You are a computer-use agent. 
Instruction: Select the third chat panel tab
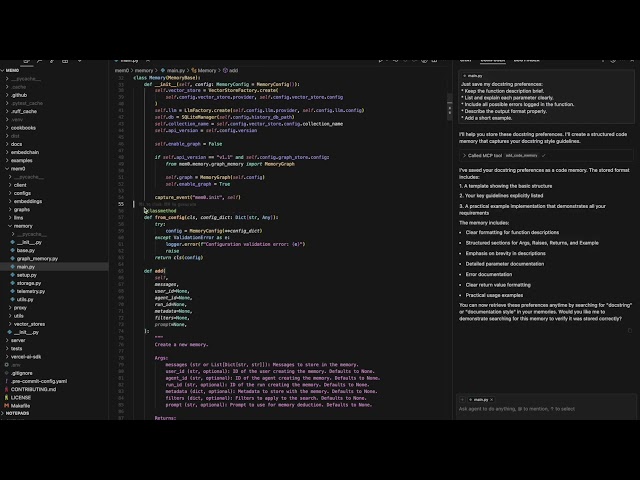527,60
